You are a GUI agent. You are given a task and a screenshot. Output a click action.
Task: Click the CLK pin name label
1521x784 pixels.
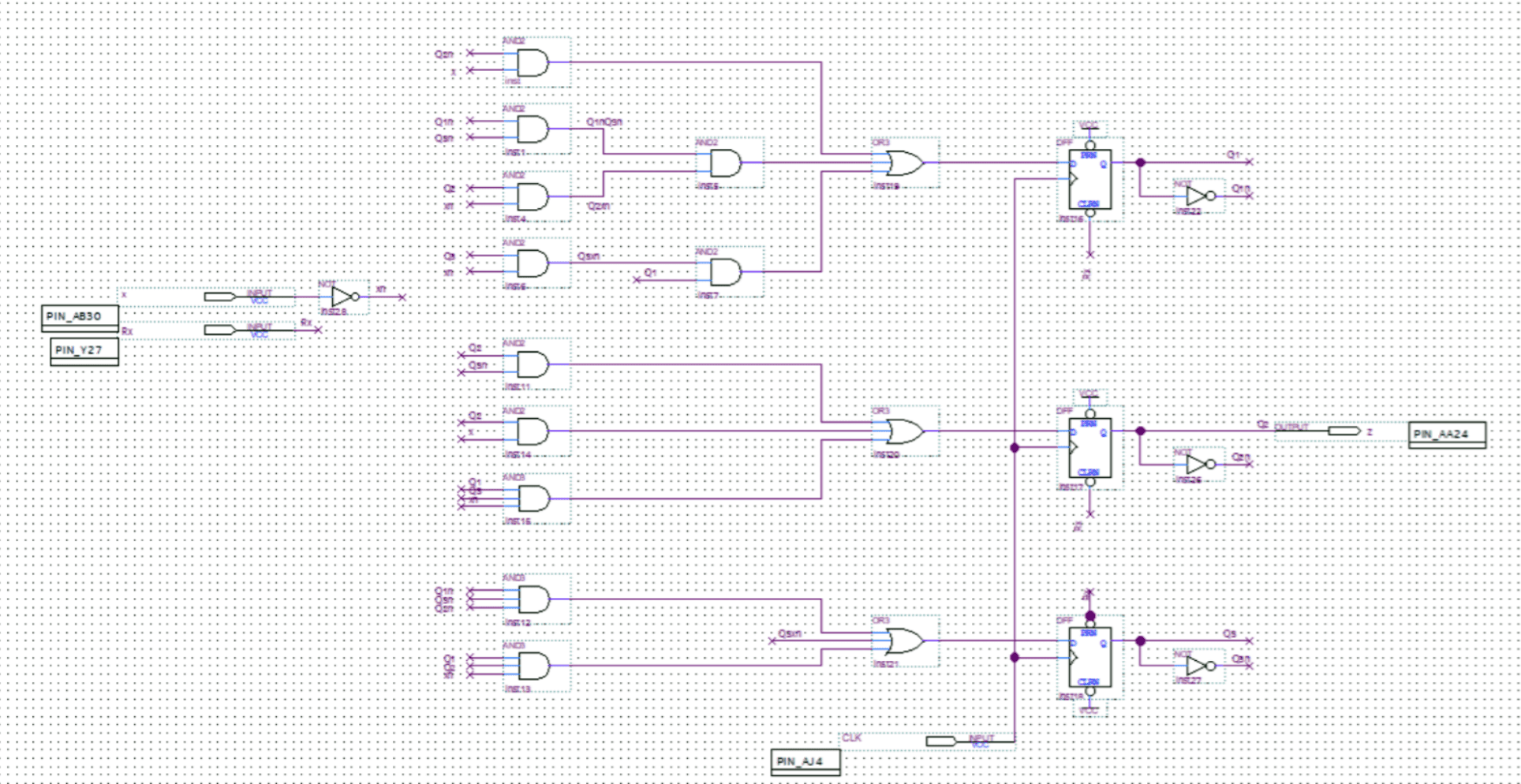tap(852, 738)
